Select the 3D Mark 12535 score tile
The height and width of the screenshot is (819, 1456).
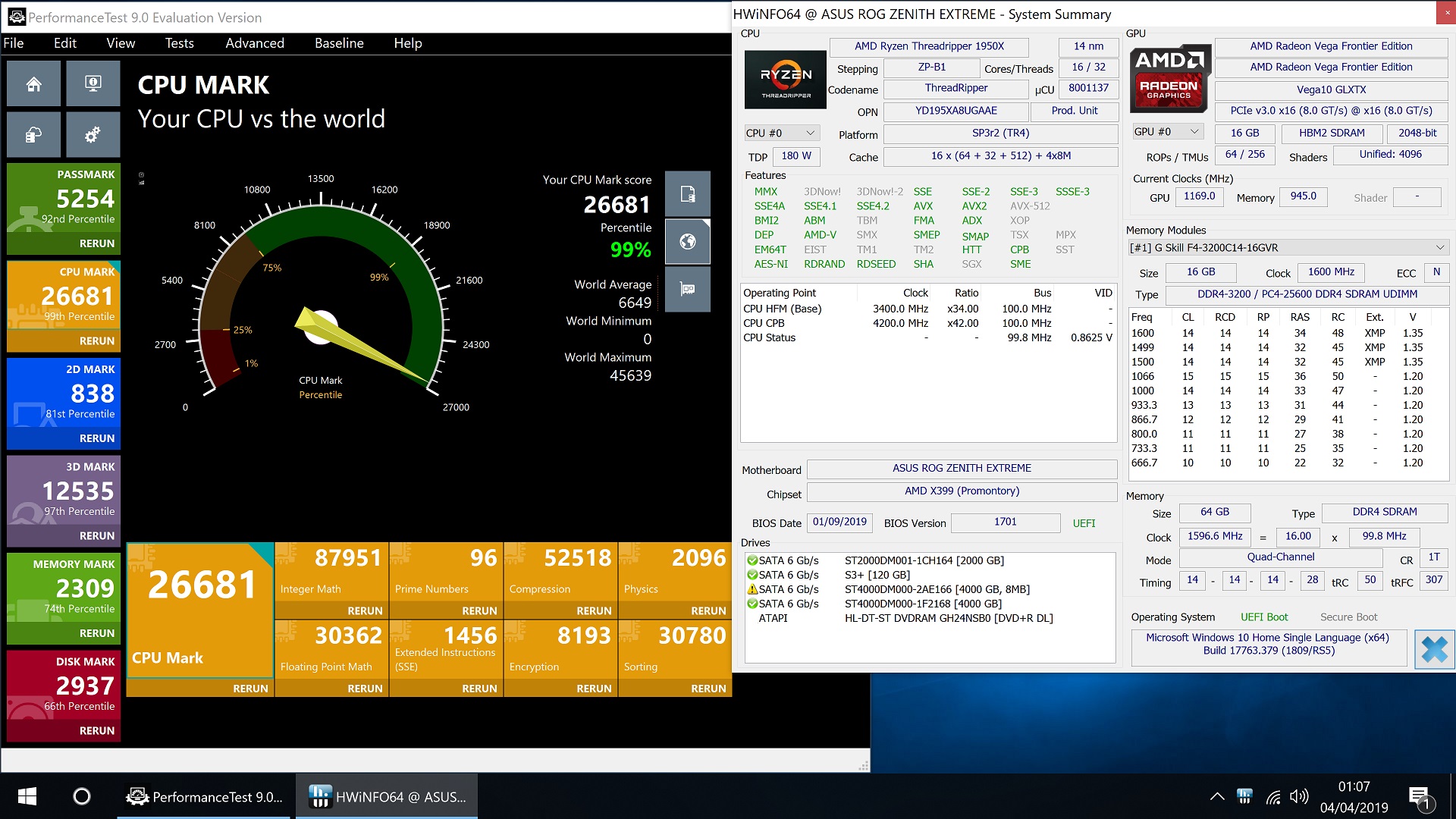click(64, 490)
